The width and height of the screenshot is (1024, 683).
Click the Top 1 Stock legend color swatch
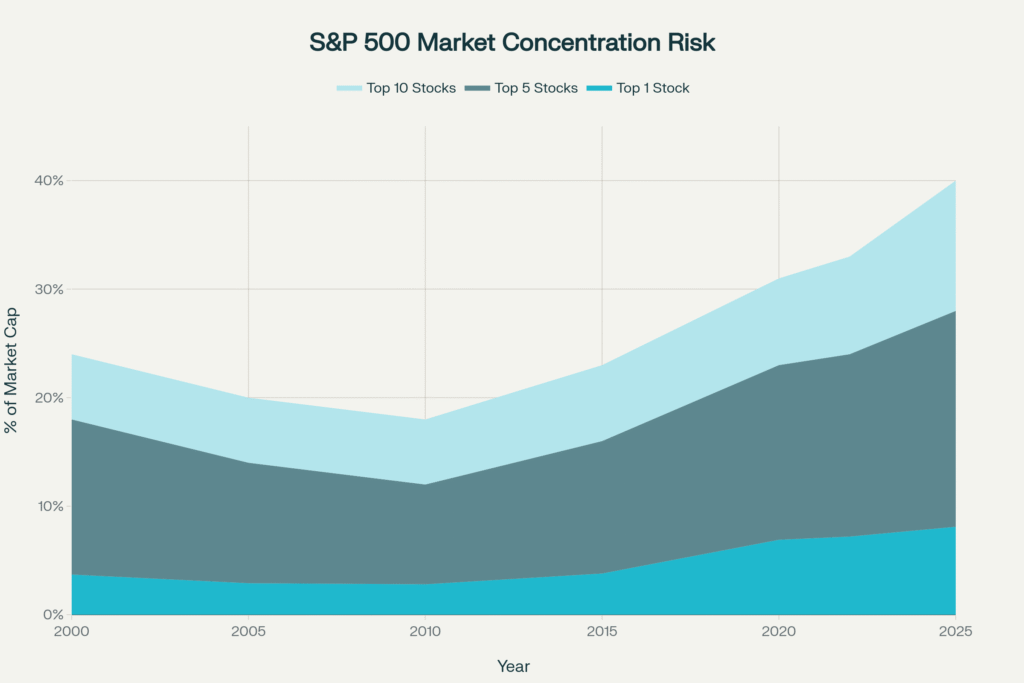click(599, 88)
